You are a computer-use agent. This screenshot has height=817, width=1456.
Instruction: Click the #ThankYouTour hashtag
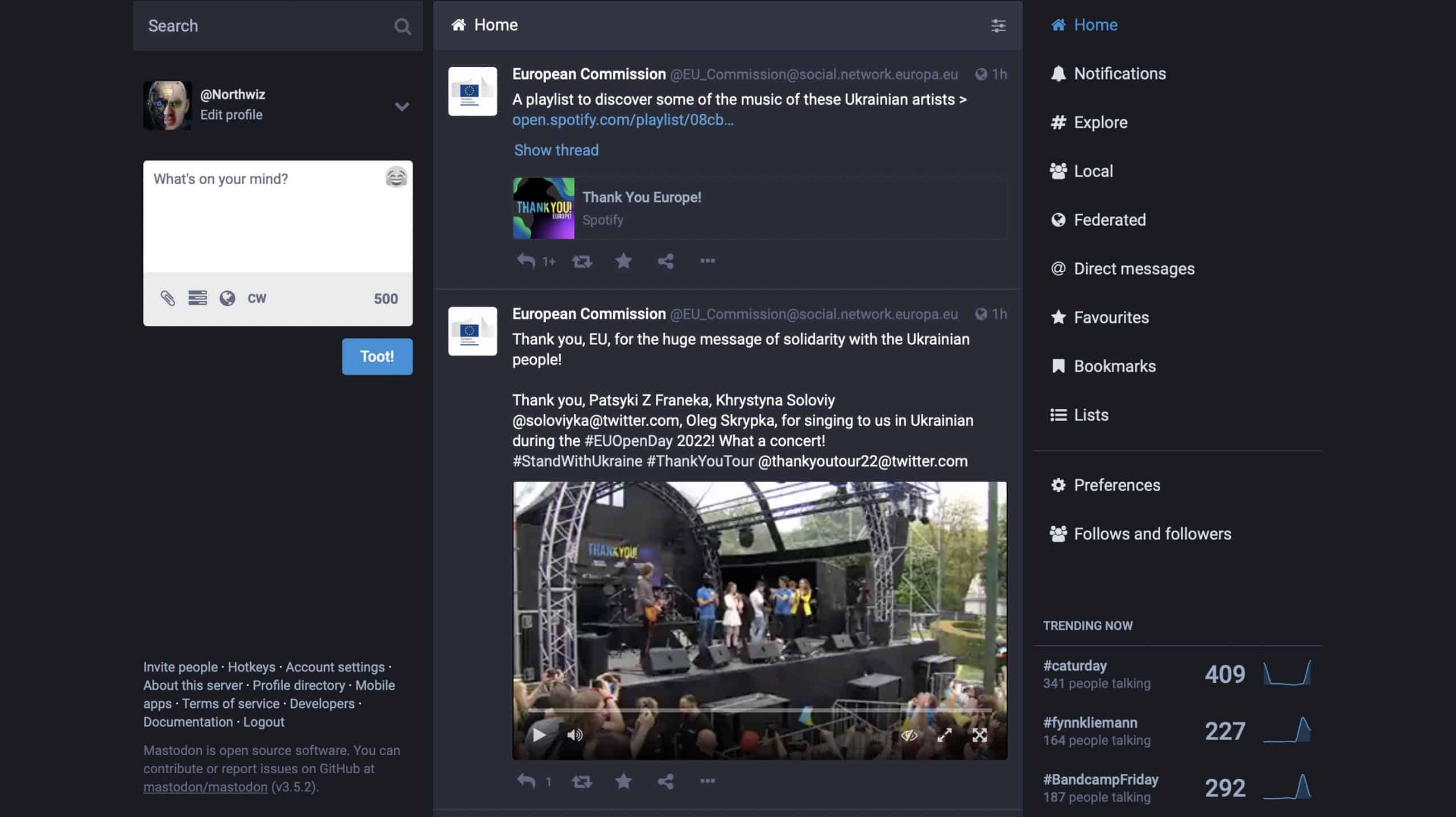(x=700, y=461)
